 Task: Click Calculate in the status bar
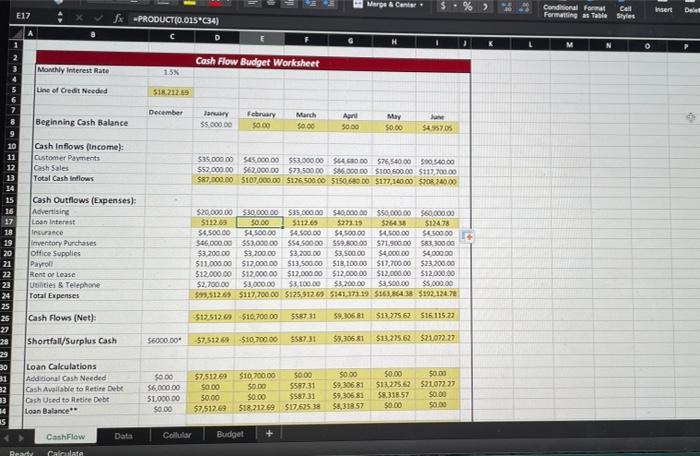65,453
